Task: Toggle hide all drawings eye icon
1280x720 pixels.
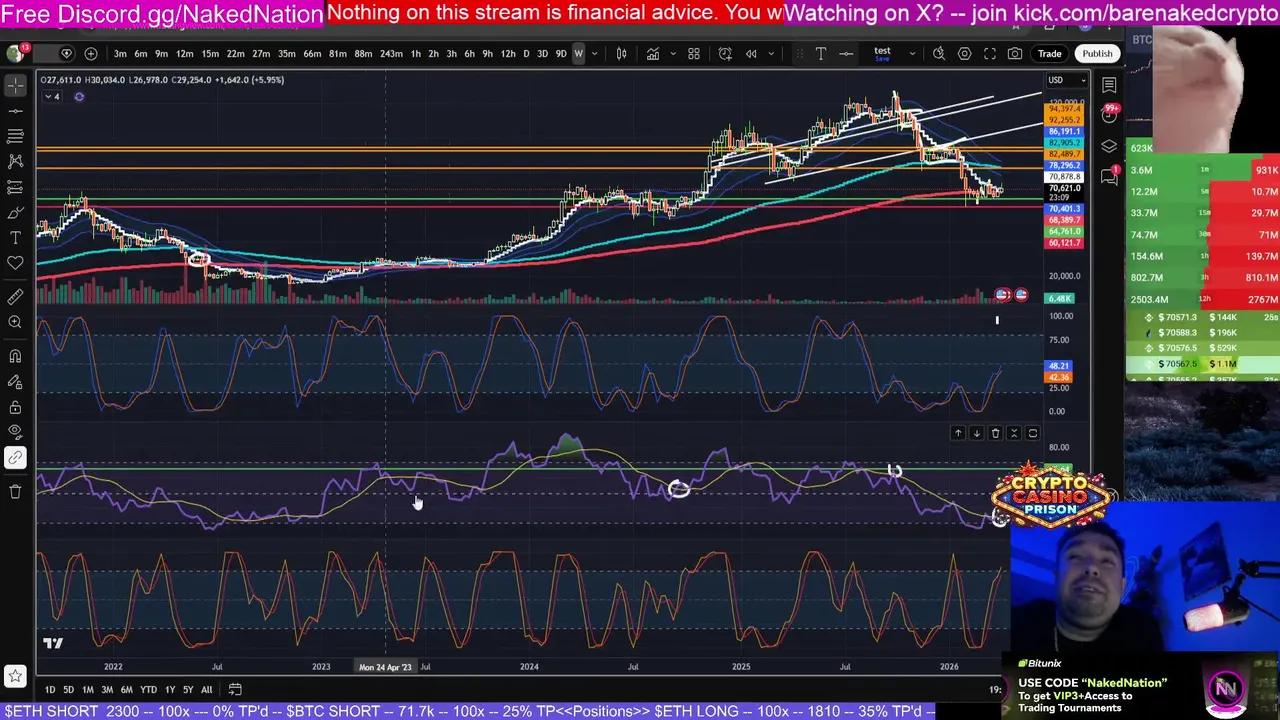Action: [x=15, y=432]
